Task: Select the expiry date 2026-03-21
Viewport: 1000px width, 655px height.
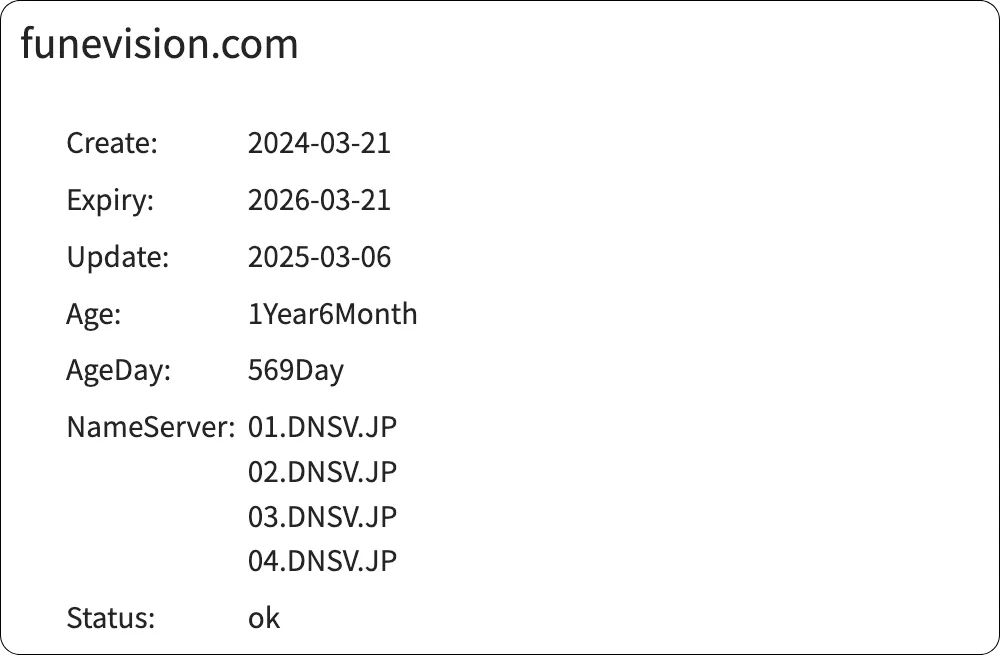Action: click(319, 201)
